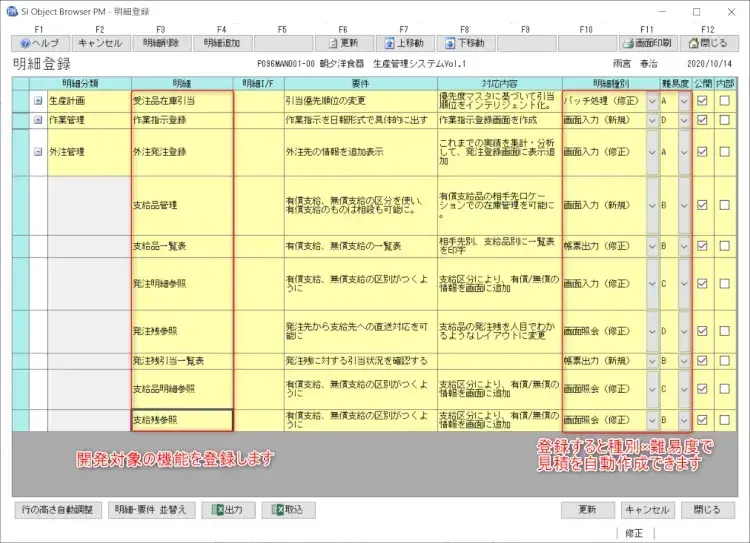Click the bottom 閉じる button
This screenshot has height=543, width=750.
point(708,510)
